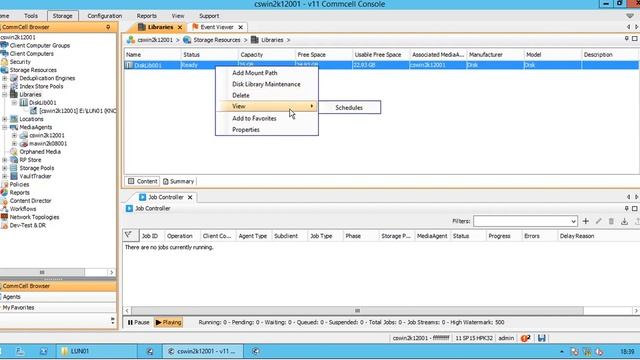Screen dimensions: 640x360
Task: Click the Locations node icon
Action: pos(14,119)
